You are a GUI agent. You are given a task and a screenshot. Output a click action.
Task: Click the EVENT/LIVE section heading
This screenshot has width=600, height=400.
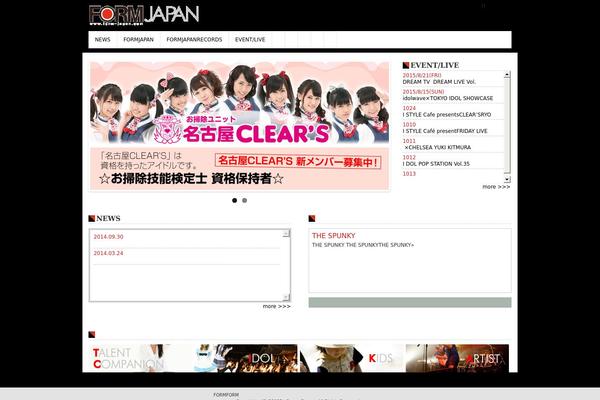pyautogui.click(x=435, y=65)
